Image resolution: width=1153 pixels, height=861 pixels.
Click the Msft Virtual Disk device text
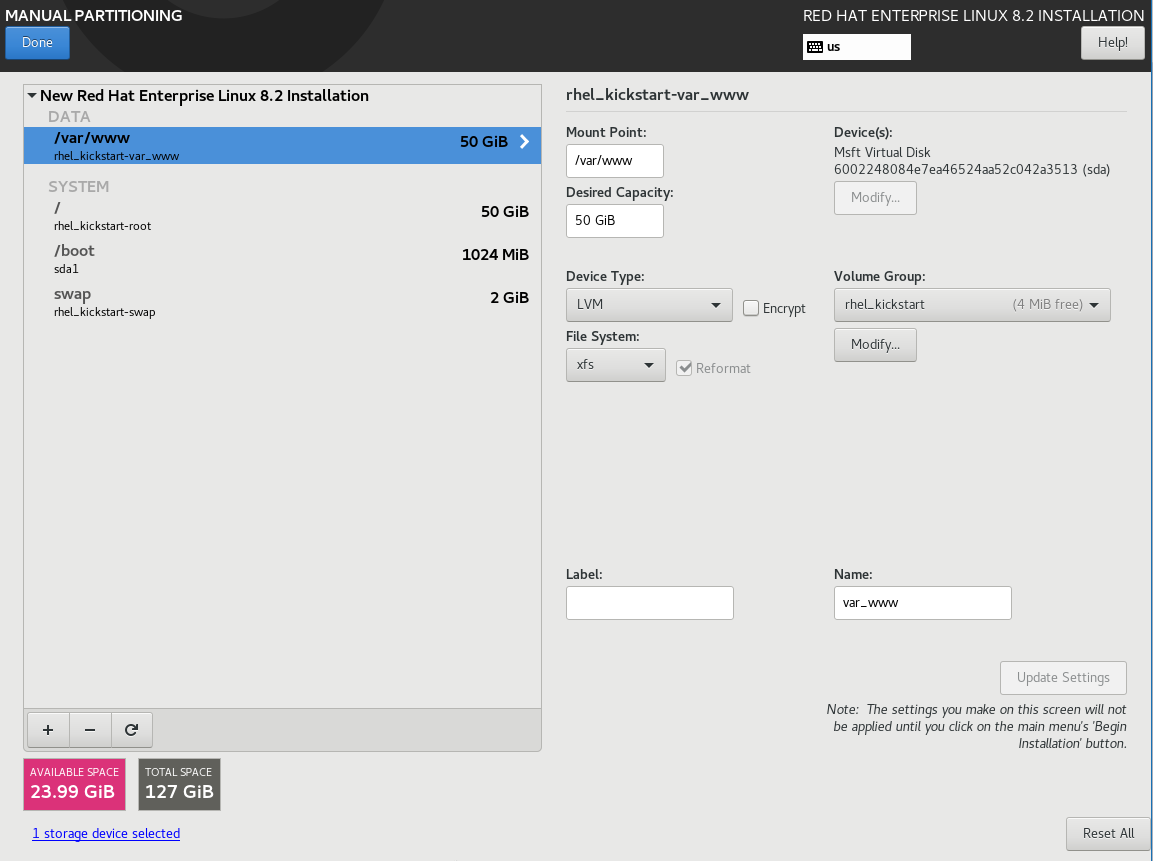(882, 152)
